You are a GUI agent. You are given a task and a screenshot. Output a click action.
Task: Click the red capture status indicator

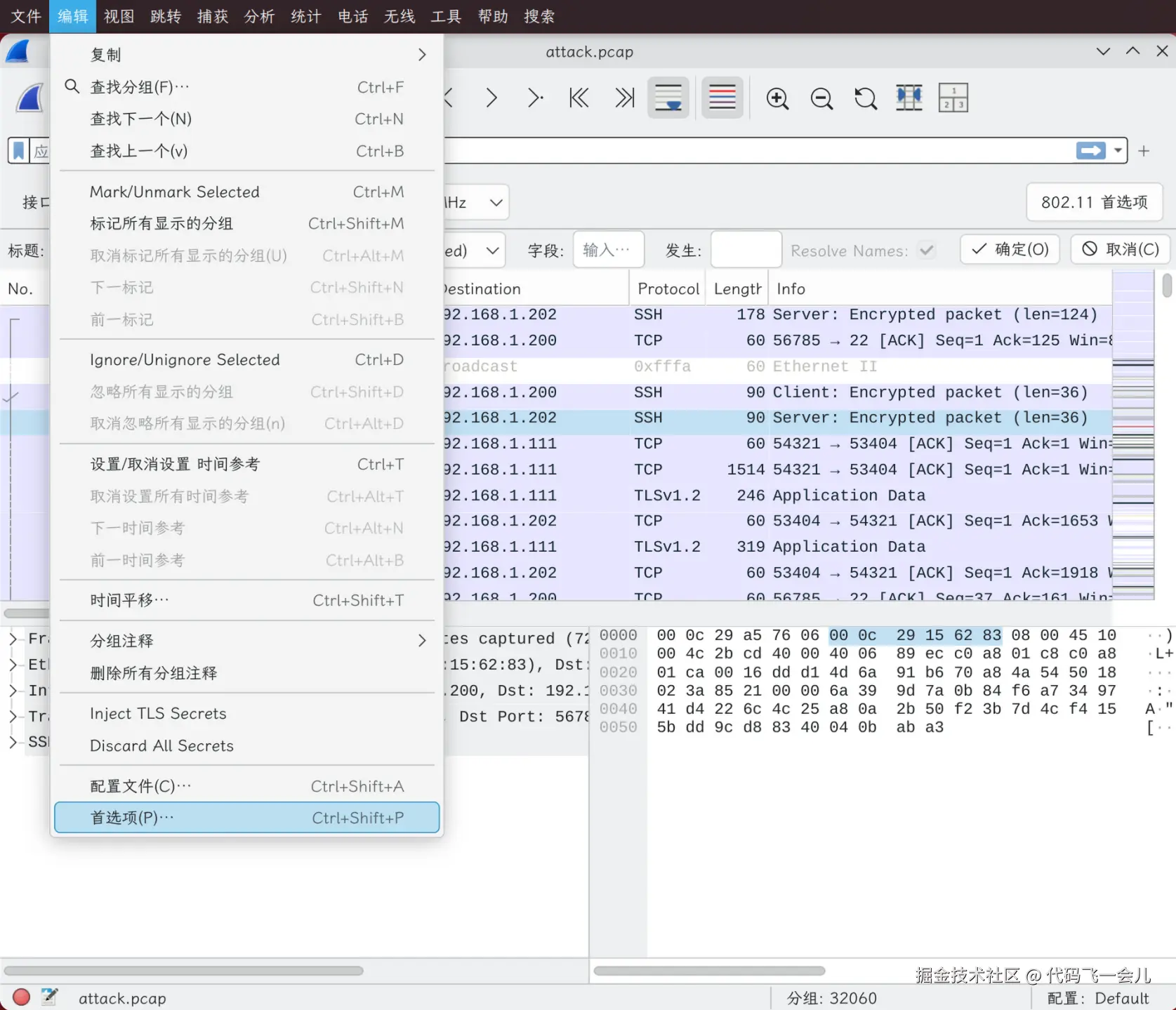click(x=22, y=997)
